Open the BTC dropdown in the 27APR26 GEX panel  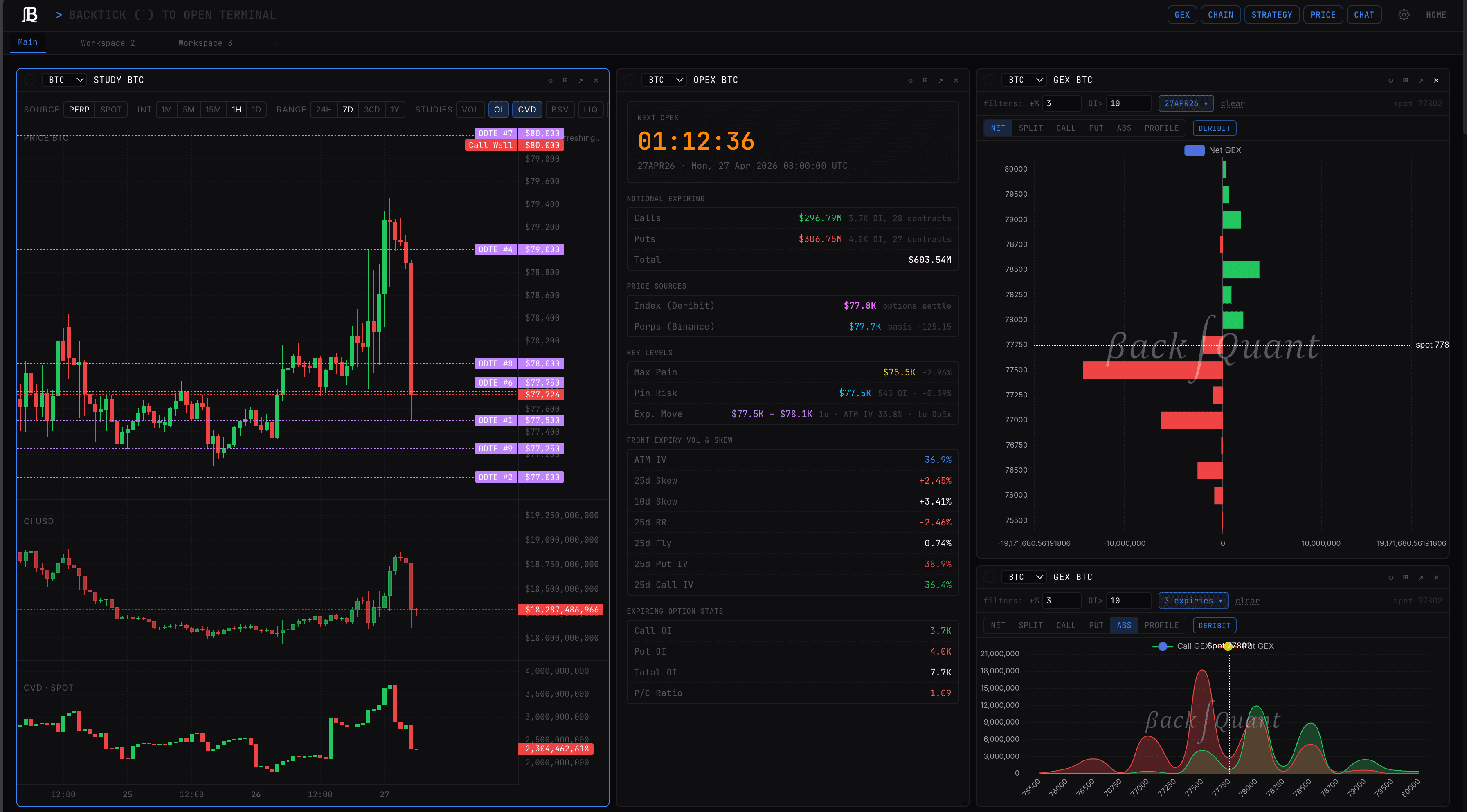1024,80
